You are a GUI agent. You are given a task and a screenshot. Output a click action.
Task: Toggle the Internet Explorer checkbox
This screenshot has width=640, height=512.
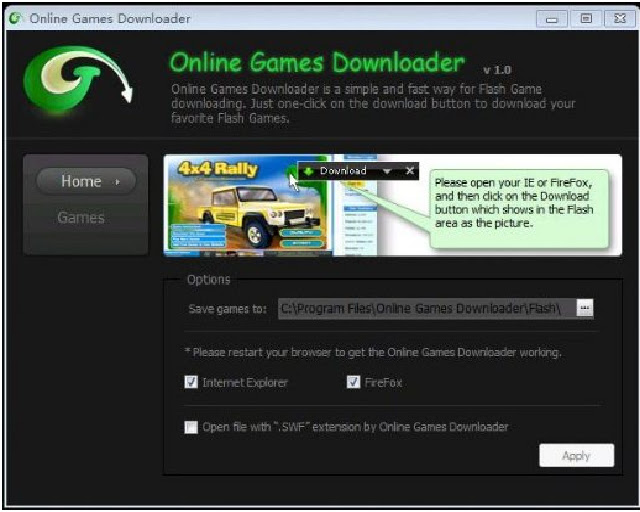pyautogui.click(x=191, y=382)
